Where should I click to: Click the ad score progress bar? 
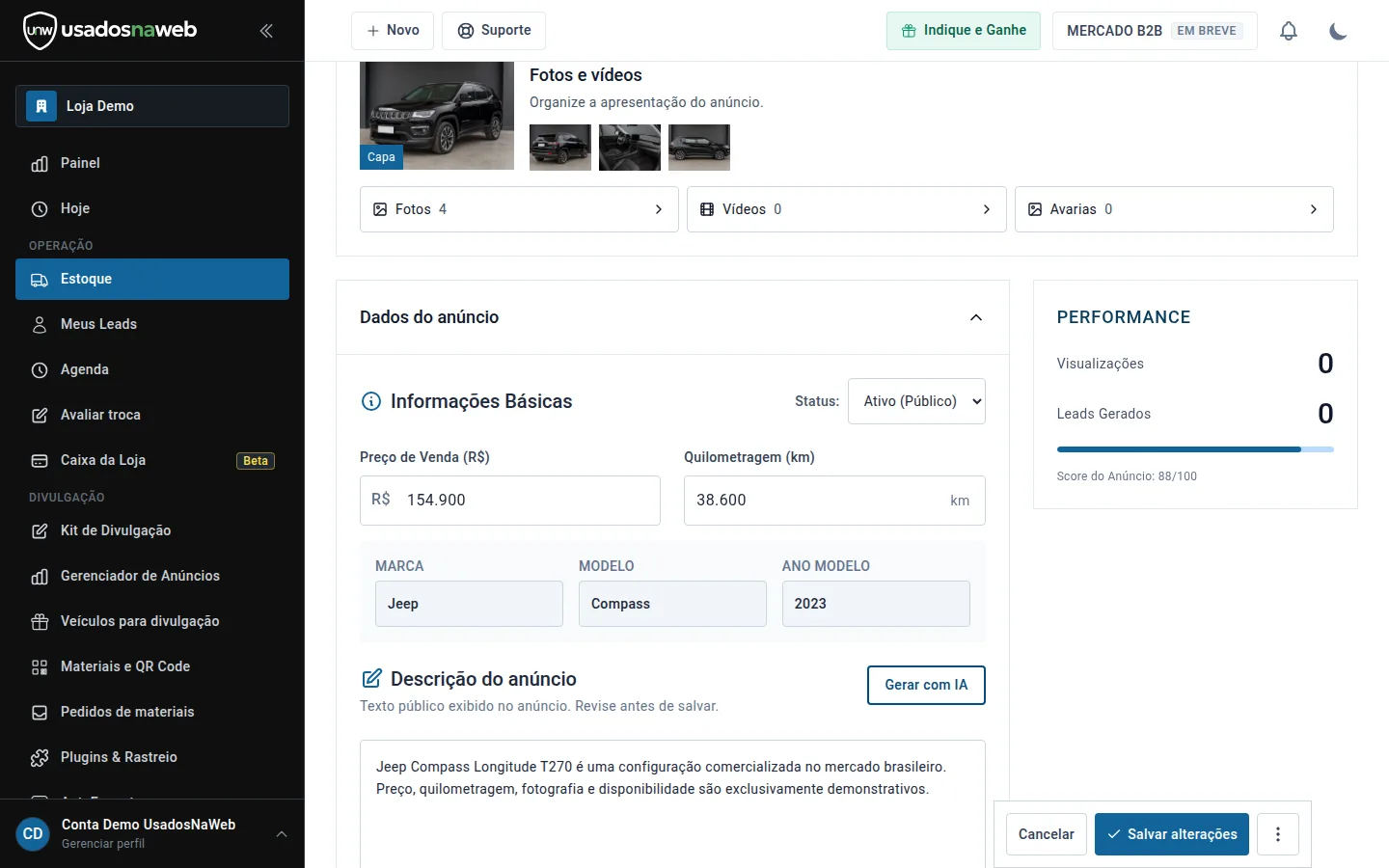pos(1195,449)
